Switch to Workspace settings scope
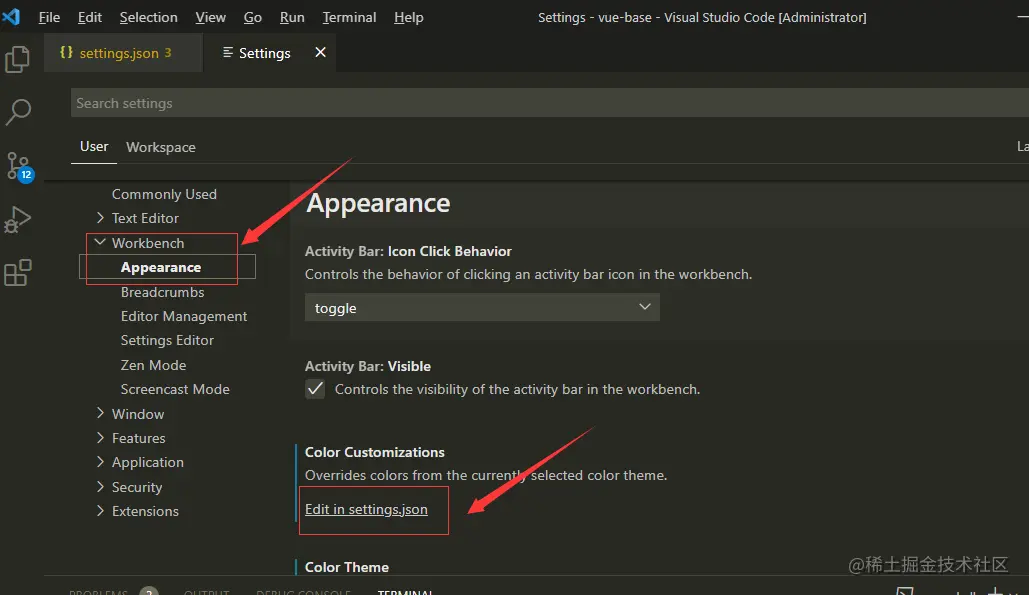This screenshot has height=595, width=1029. pos(161,147)
